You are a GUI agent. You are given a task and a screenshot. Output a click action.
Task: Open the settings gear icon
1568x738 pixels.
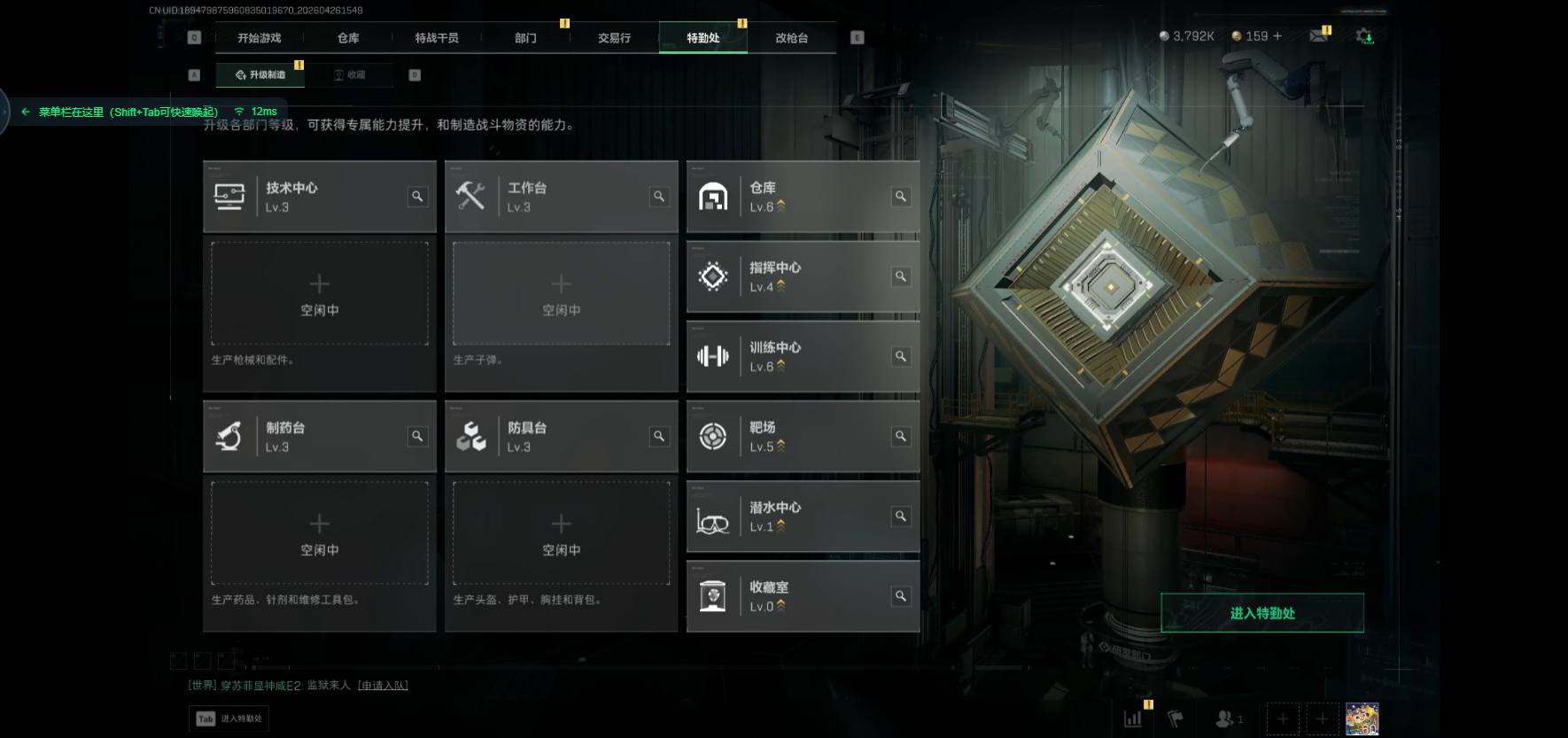click(x=1364, y=35)
